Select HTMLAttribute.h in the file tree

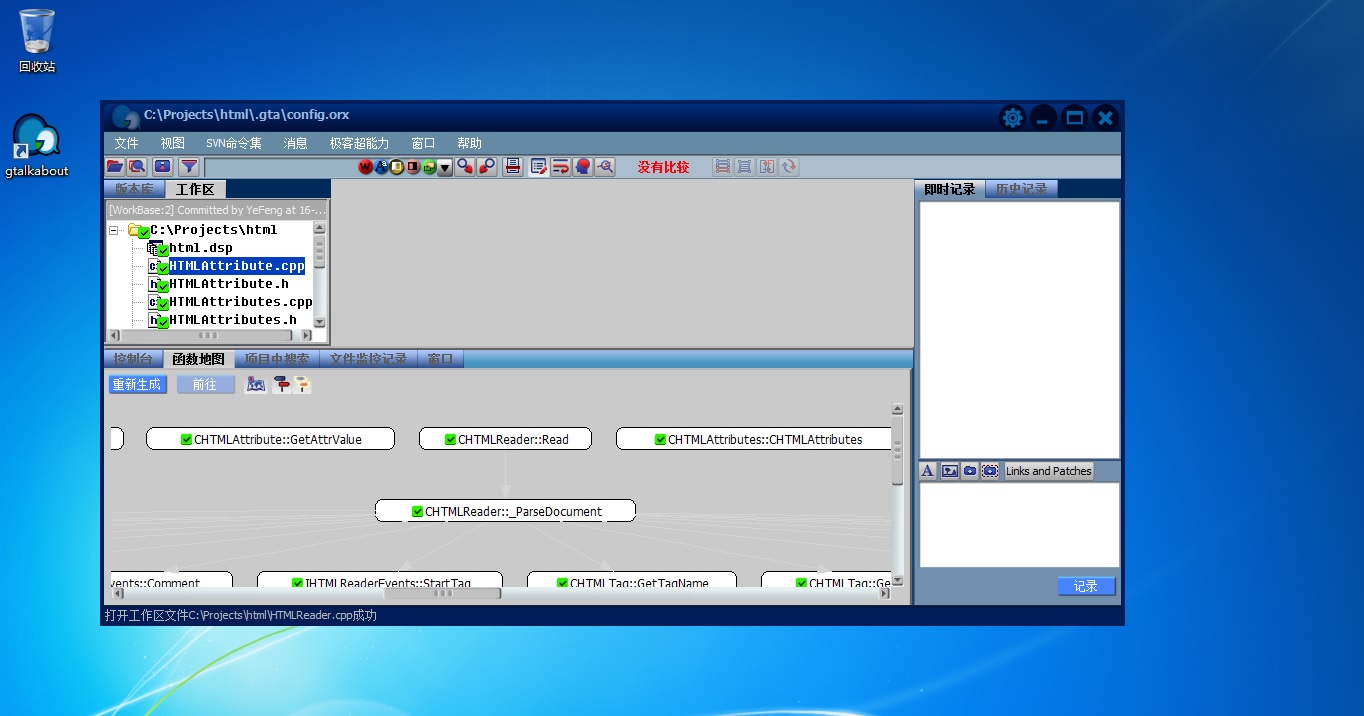228,284
